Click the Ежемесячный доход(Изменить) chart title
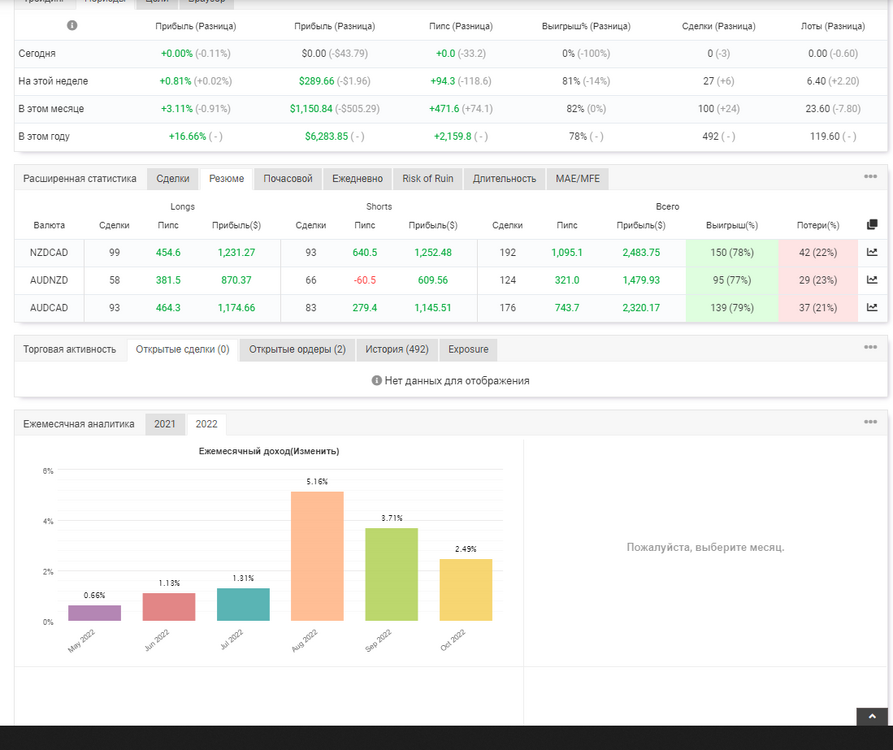This screenshot has width=893, height=750. tap(269, 451)
